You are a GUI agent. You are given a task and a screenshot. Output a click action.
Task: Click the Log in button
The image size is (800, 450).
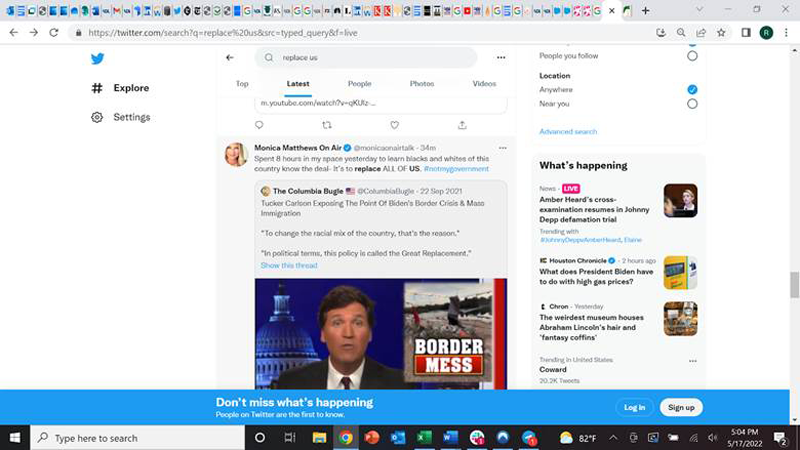[x=634, y=408]
